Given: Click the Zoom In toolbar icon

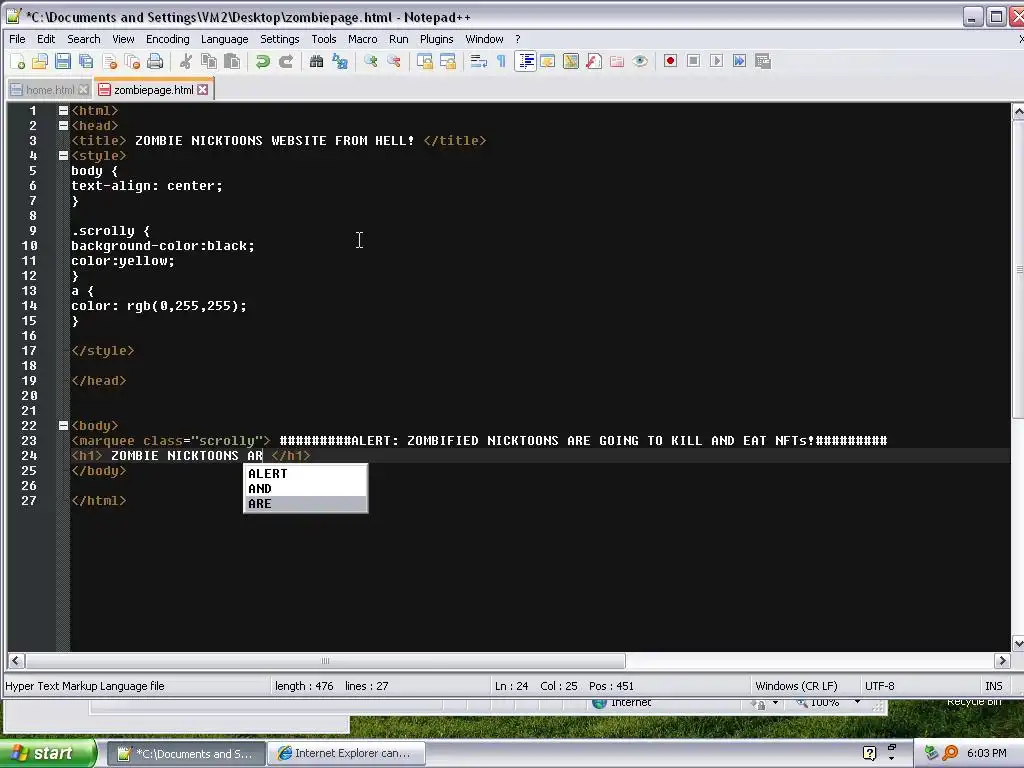Looking at the screenshot, I should click(370, 61).
